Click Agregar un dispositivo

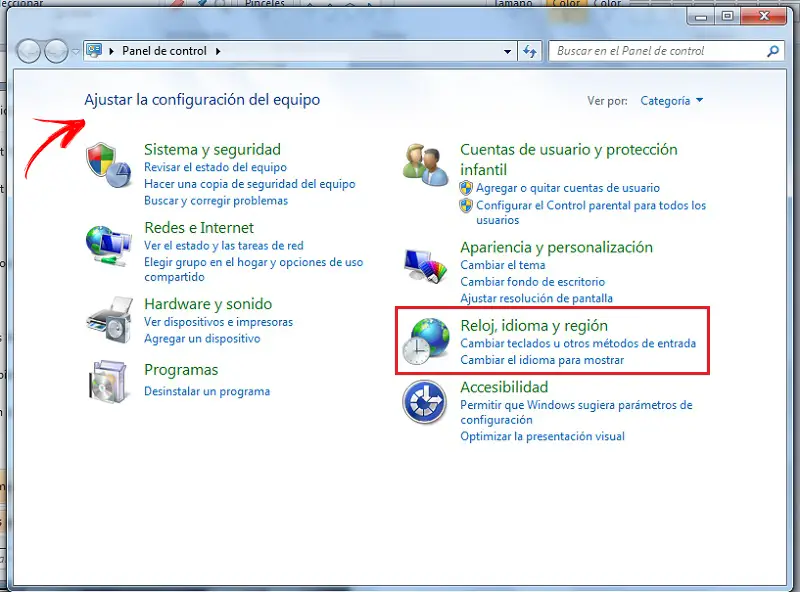coord(202,339)
